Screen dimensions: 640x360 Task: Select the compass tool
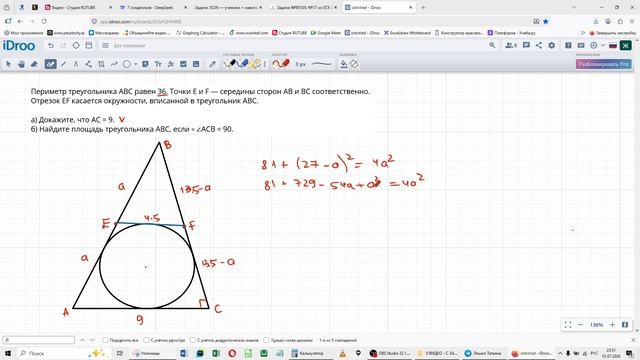(x=76, y=64)
